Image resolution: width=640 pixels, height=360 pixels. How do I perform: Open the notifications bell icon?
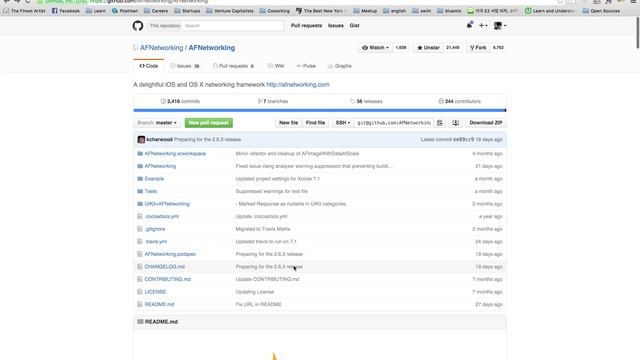469,25
